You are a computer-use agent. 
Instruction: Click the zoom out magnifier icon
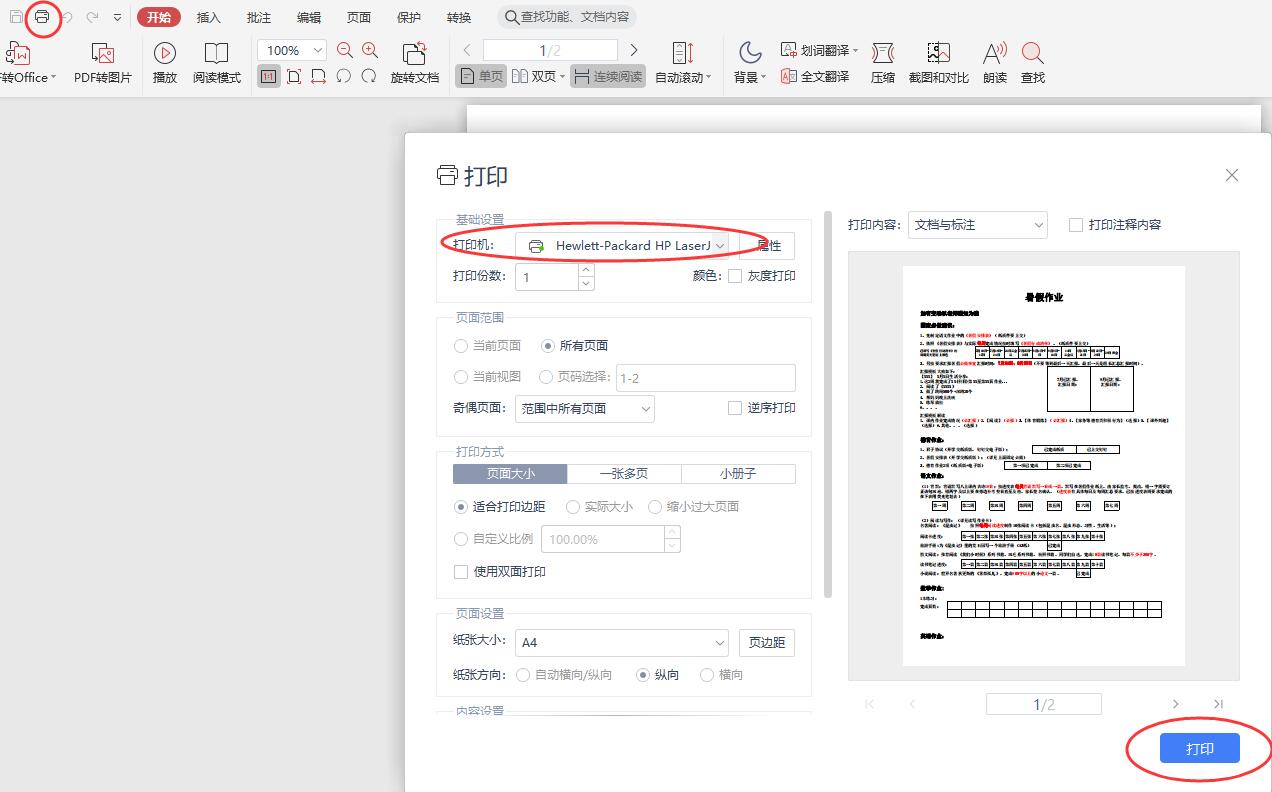tap(345, 50)
